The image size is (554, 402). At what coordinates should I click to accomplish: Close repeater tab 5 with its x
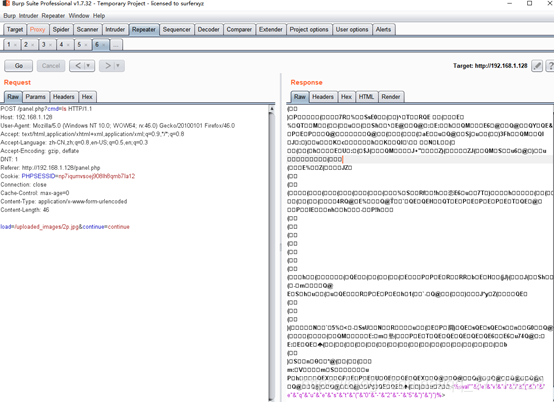86,45
